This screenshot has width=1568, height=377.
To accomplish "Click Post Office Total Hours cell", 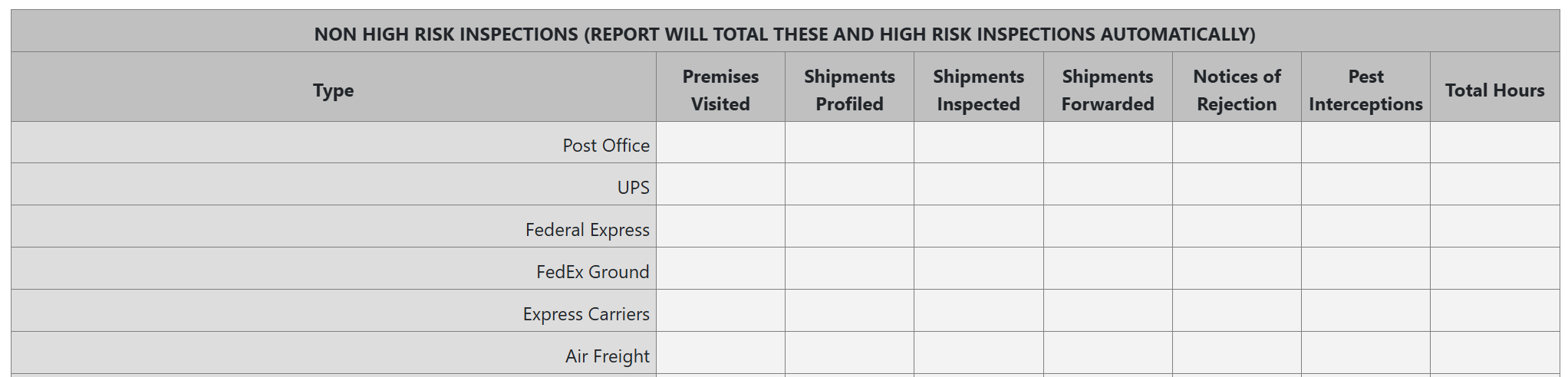I will tap(1494, 143).
